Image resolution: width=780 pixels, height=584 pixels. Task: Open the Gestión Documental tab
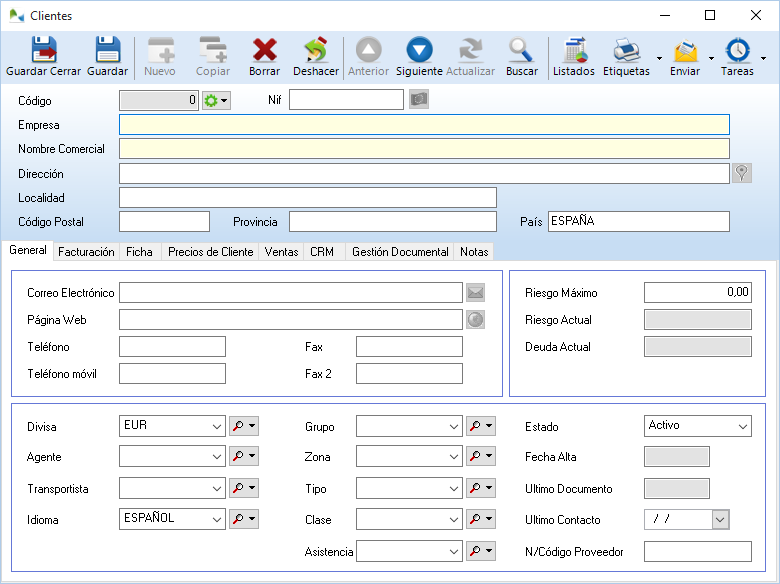point(400,252)
